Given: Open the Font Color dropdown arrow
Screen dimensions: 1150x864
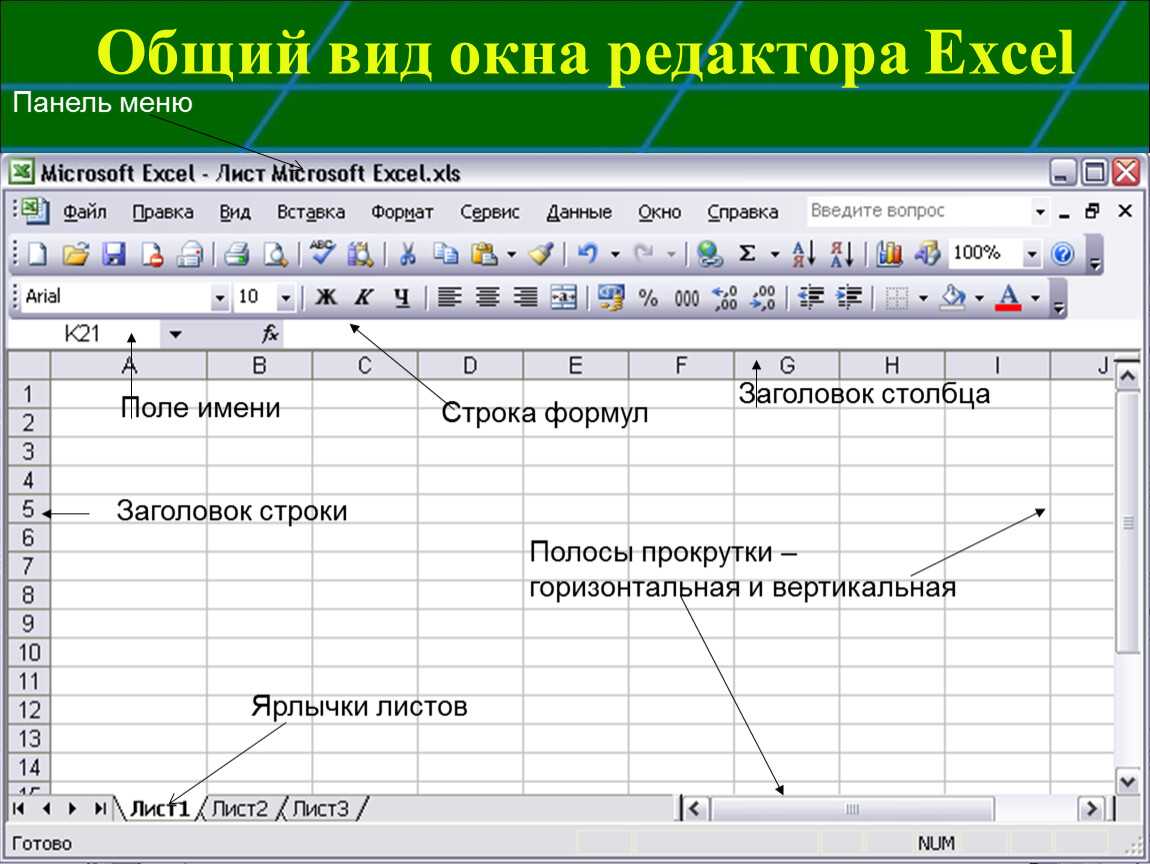Looking at the screenshot, I should (1036, 299).
